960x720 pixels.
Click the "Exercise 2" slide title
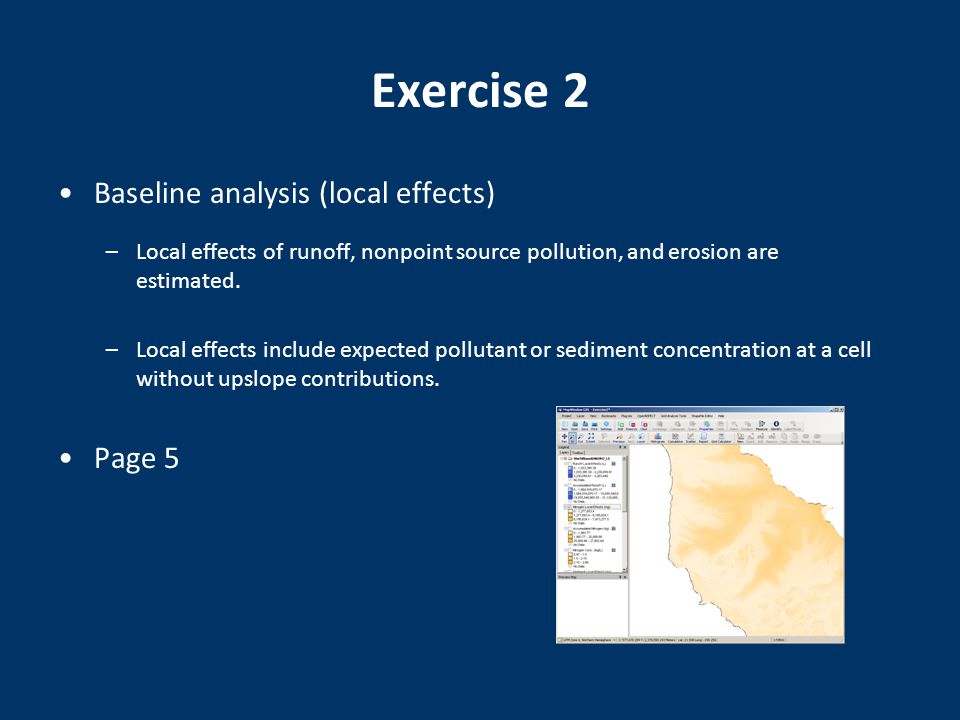pos(480,91)
